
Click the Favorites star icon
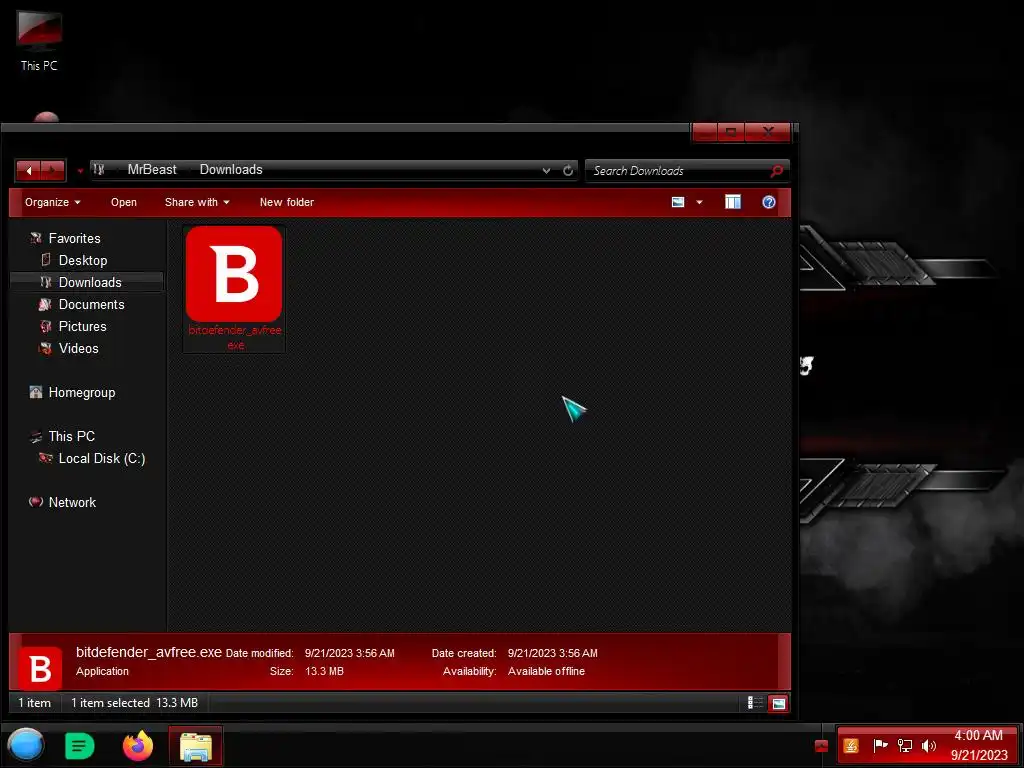click(36, 238)
